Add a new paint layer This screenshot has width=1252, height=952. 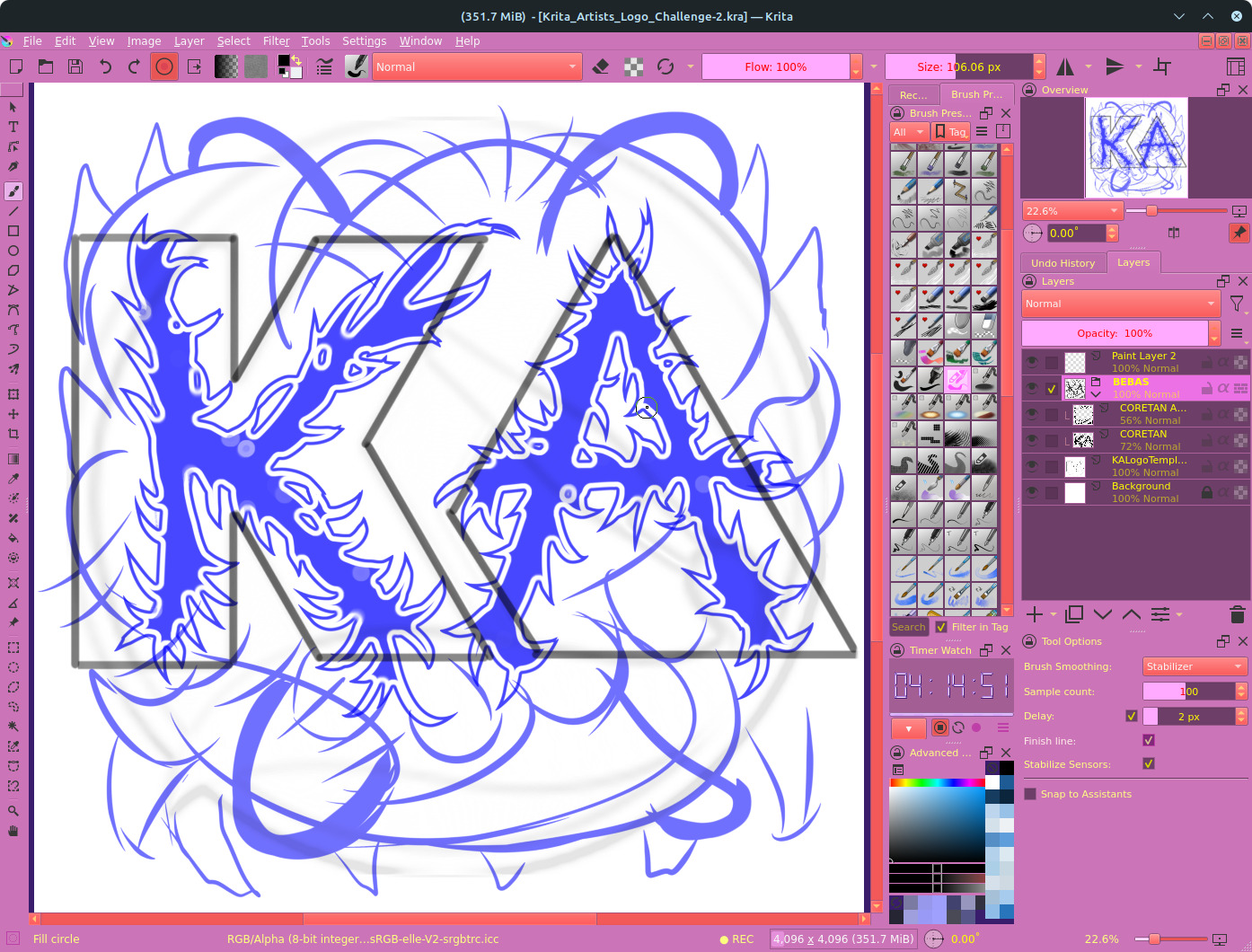pos(1035,614)
